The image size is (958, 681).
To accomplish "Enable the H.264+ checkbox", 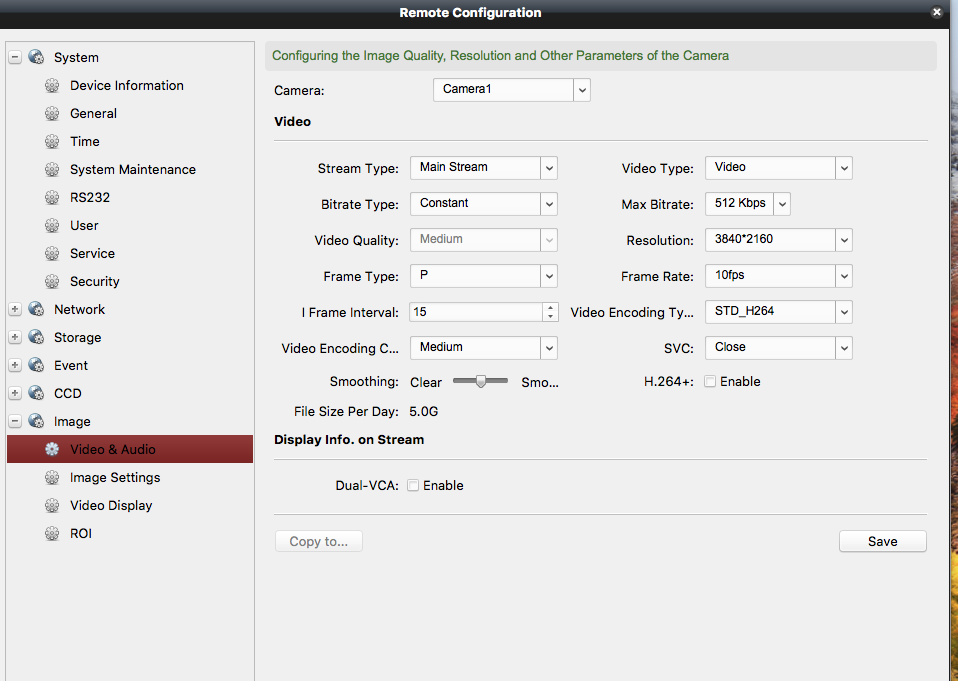I will pyautogui.click(x=710, y=382).
